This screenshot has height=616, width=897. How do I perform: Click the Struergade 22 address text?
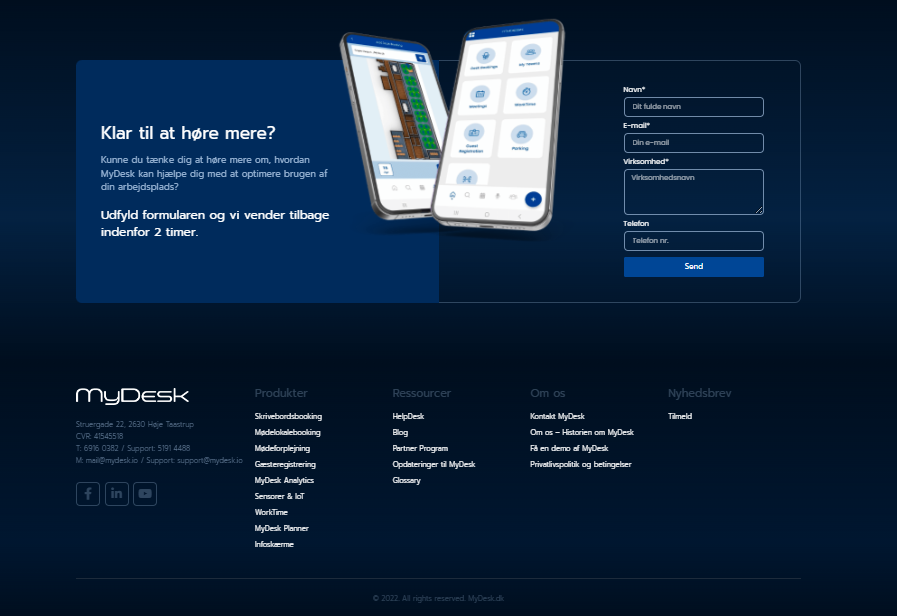click(134, 424)
